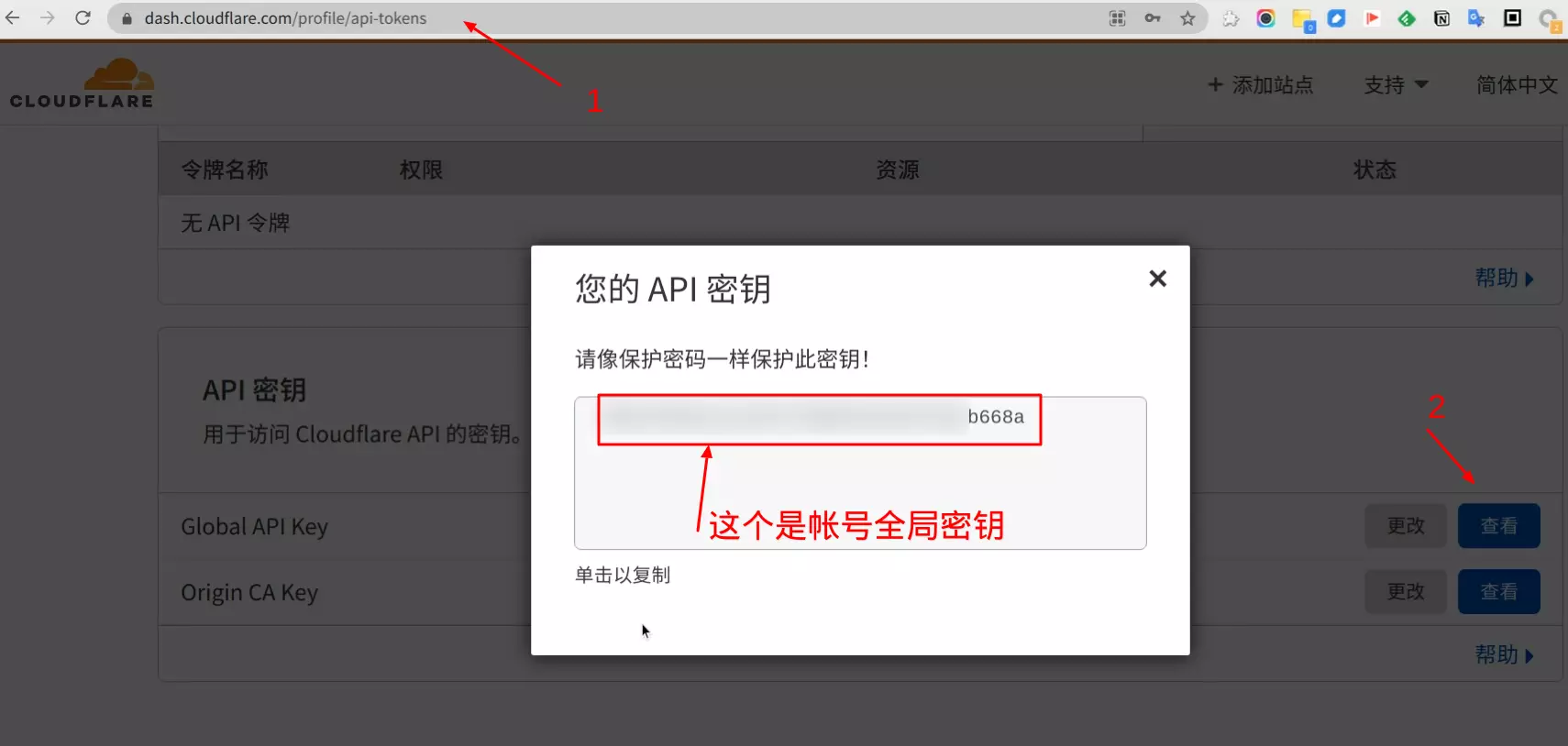Image resolution: width=1568 pixels, height=746 pixels.
Task: Click the 状态 column header
Action: coord(1375,170)
